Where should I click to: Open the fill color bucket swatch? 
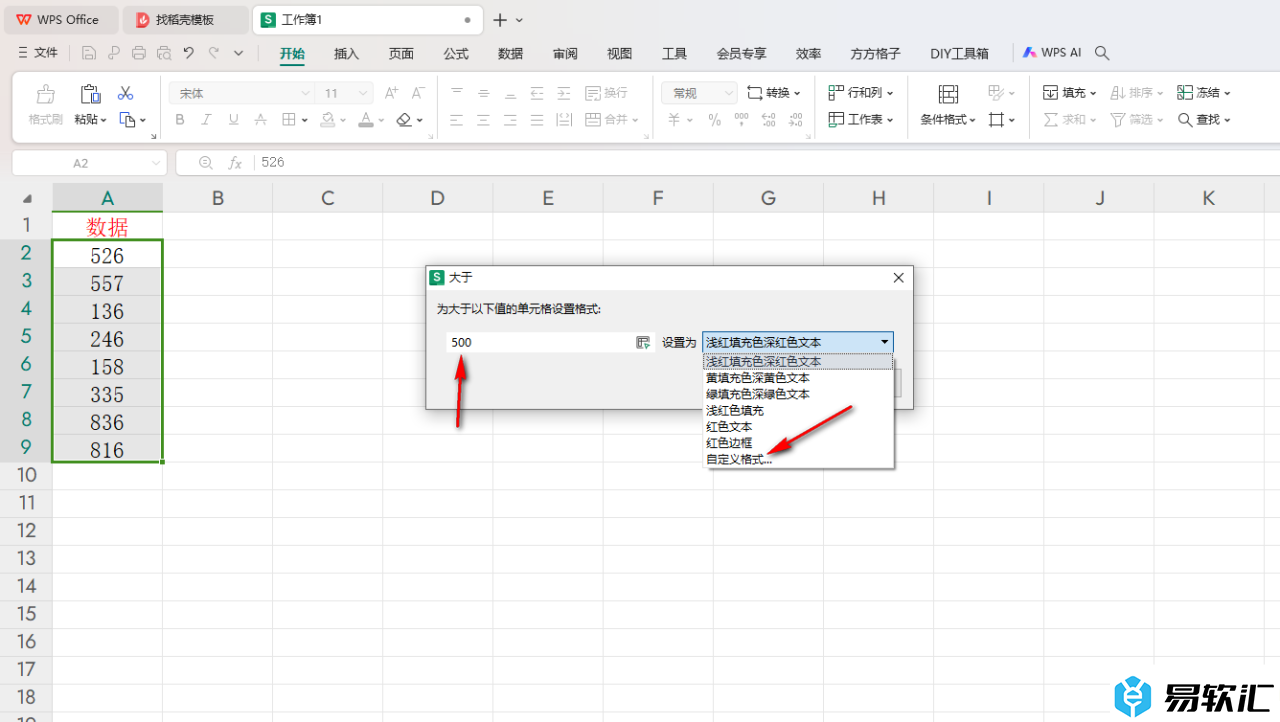(327, 120)
